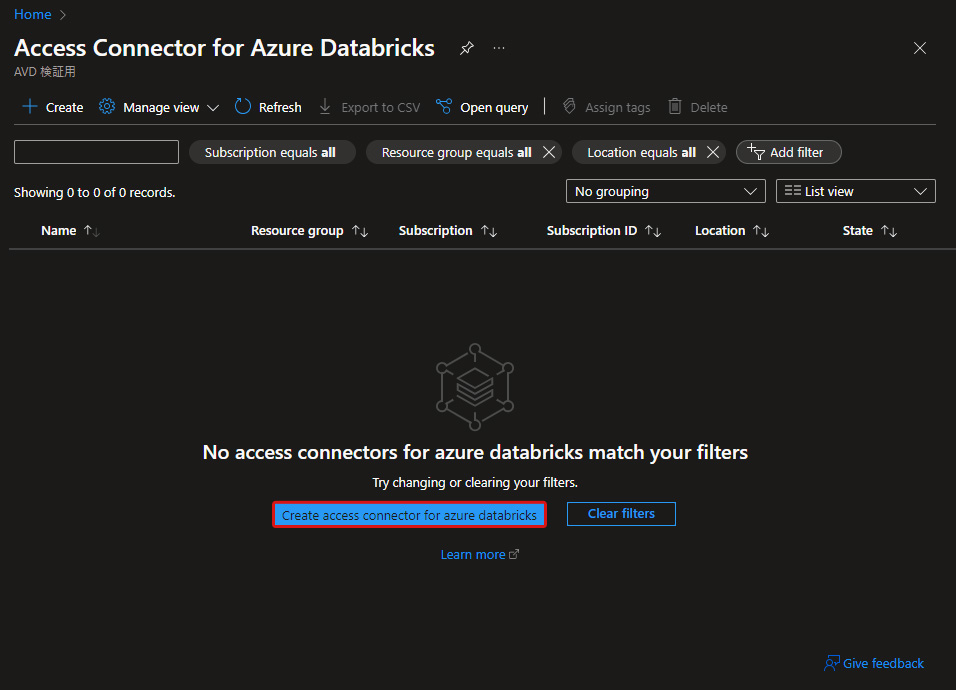
Task: Remove the Resource group filter
Action: coord(549,152)
